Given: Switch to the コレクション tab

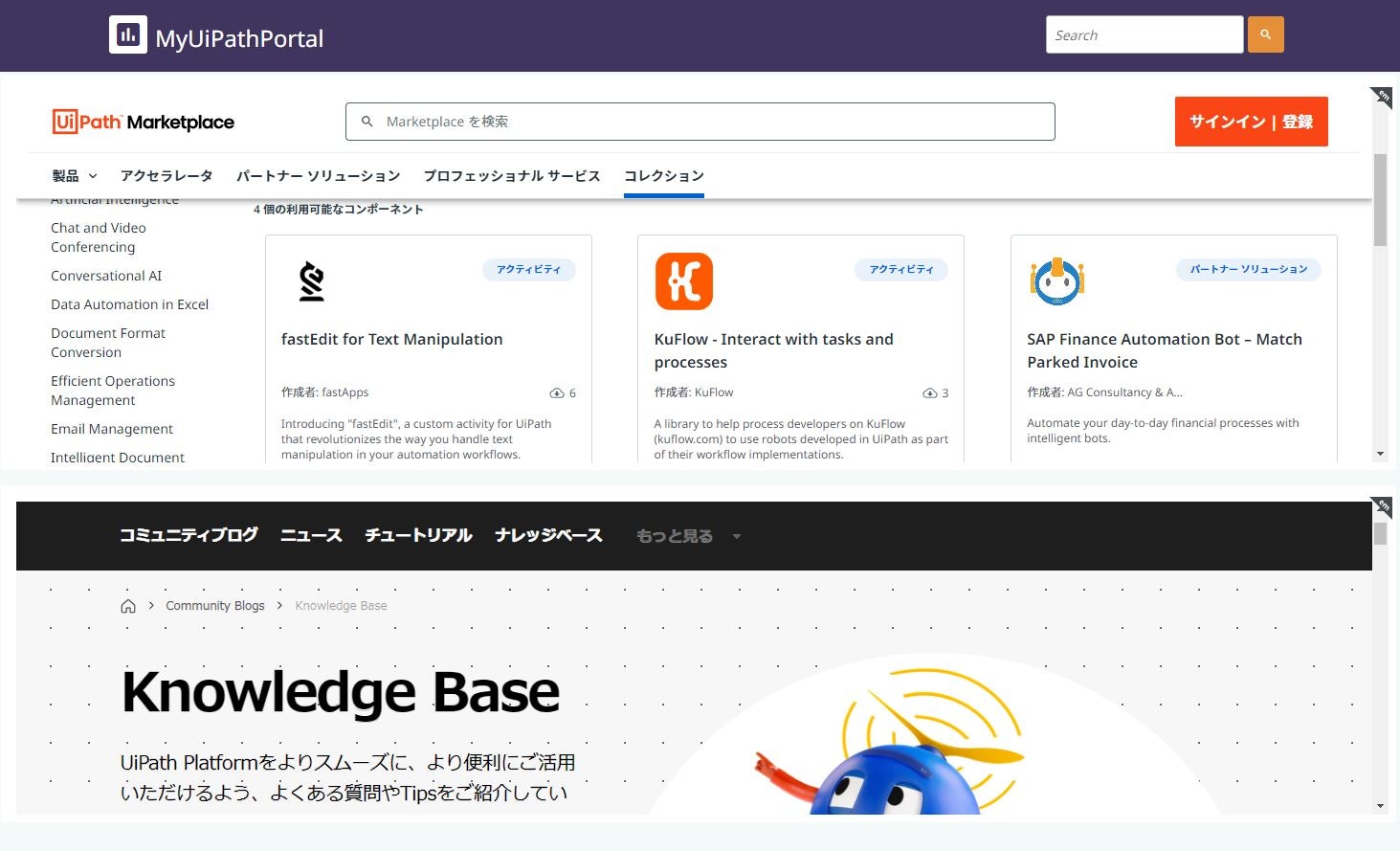Looking at the screenshot, I should pyautogui.click(x=663, y=176).
